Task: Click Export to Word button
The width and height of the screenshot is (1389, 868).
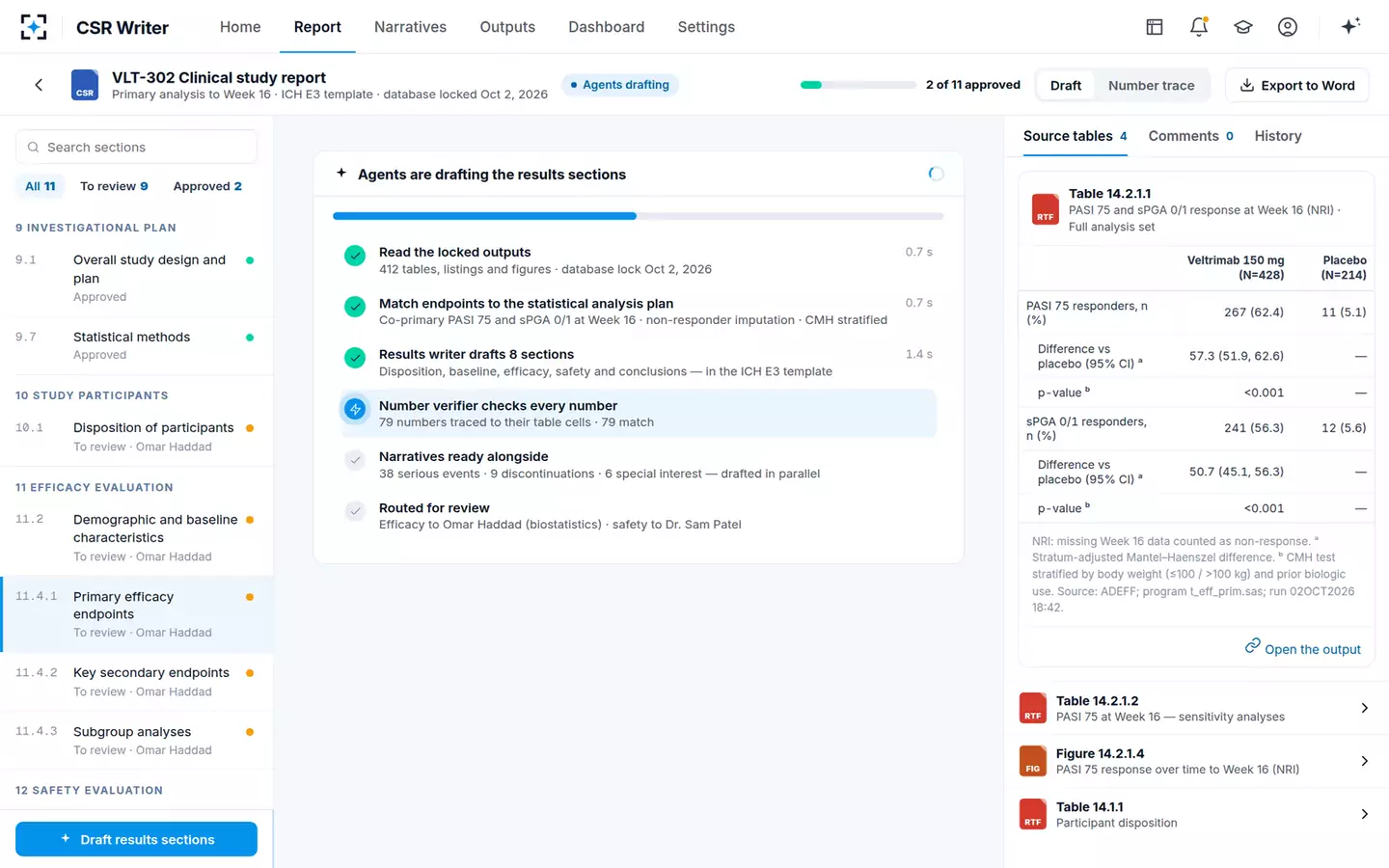Action: pos(1297,85)
